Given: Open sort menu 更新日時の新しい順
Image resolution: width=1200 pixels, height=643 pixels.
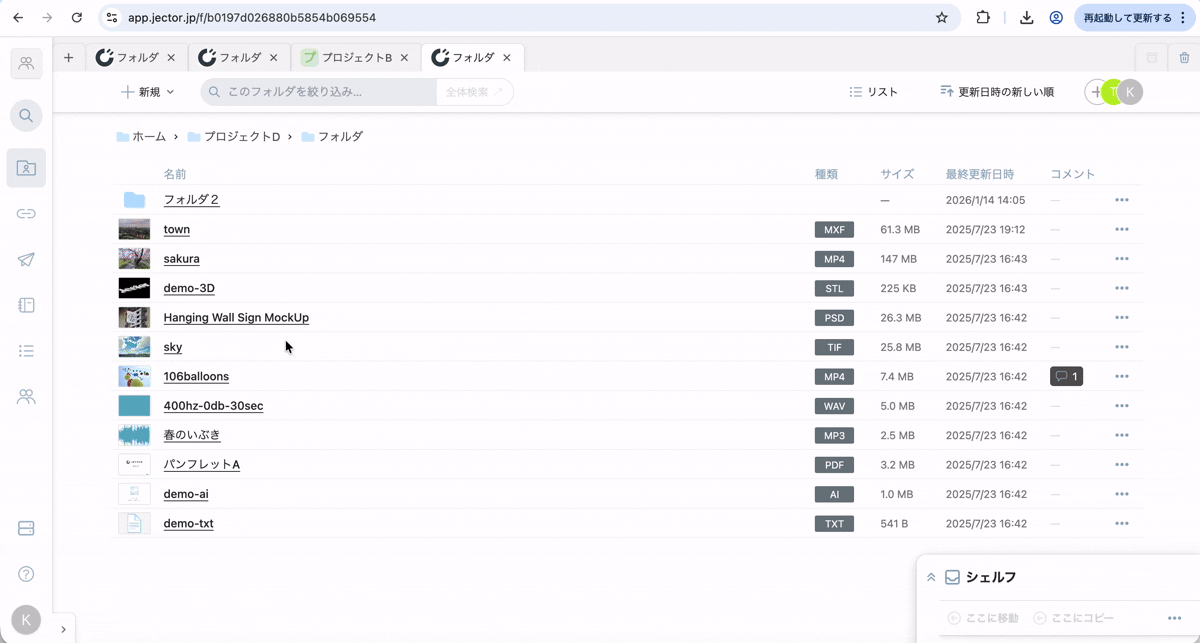Looking at the screenshot, I should pos(996,92).
